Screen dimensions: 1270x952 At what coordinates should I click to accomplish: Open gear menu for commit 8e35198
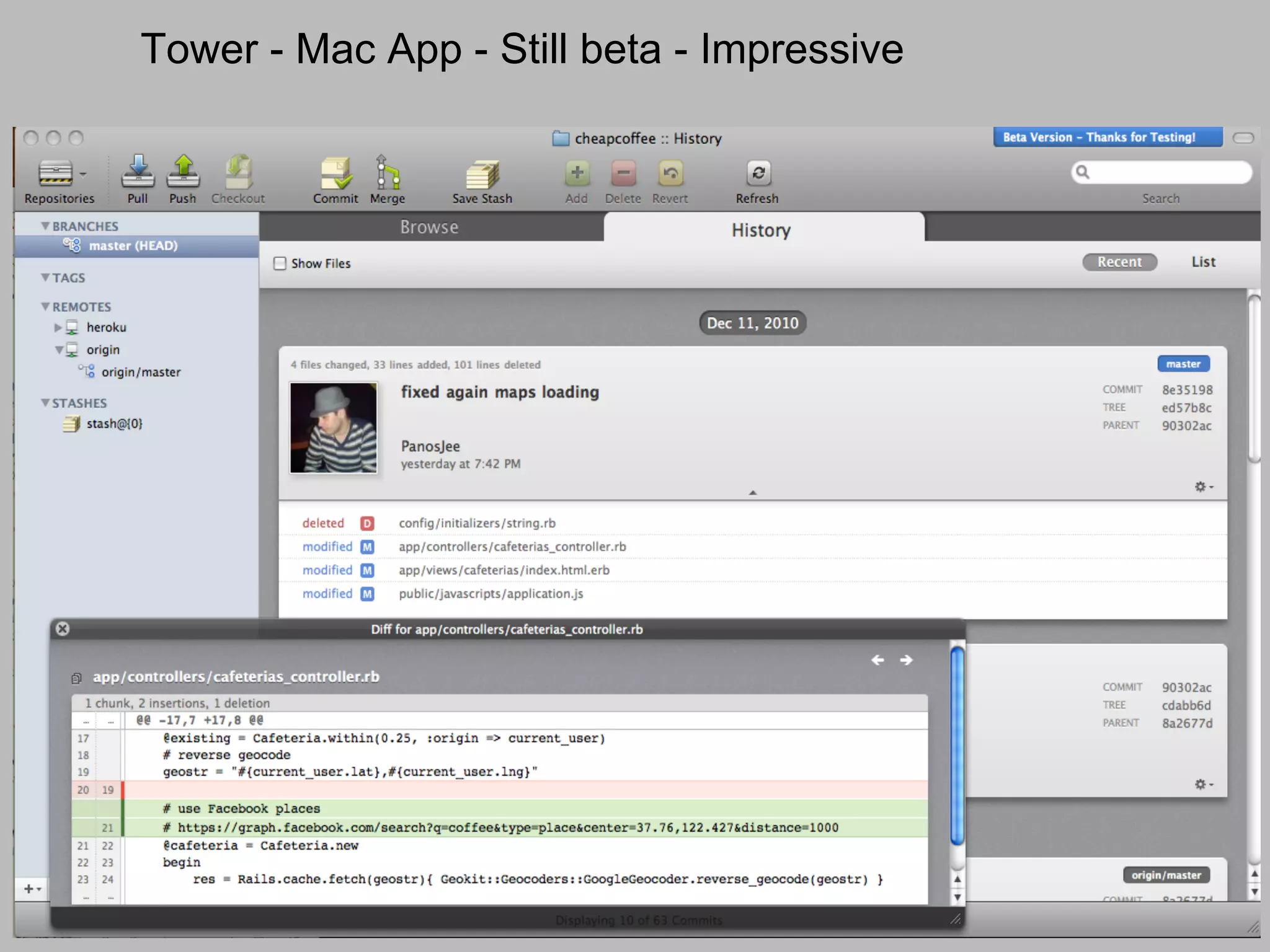(x=1203, y=487)
